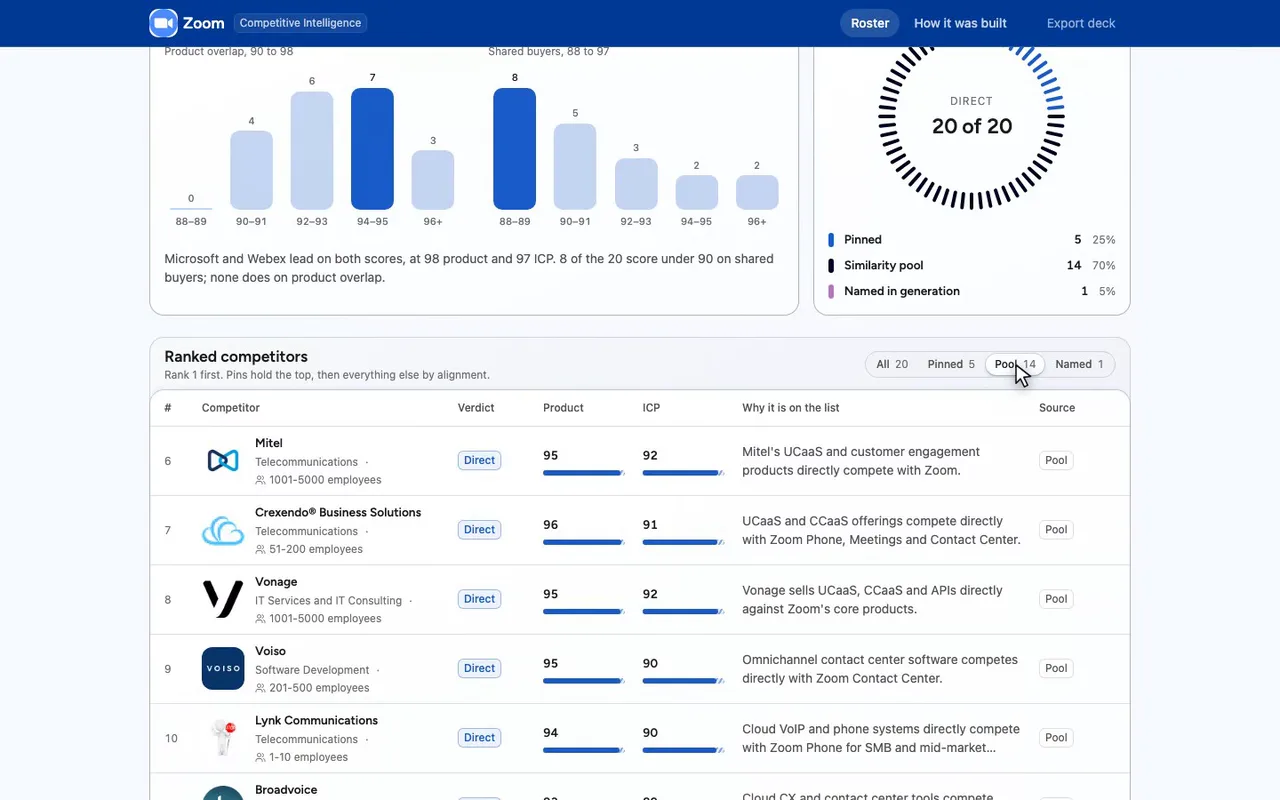This screenshot has height=800, width=1280.
Task: Click the Crexendo cloud logo
Action: (x=223, y=530)
